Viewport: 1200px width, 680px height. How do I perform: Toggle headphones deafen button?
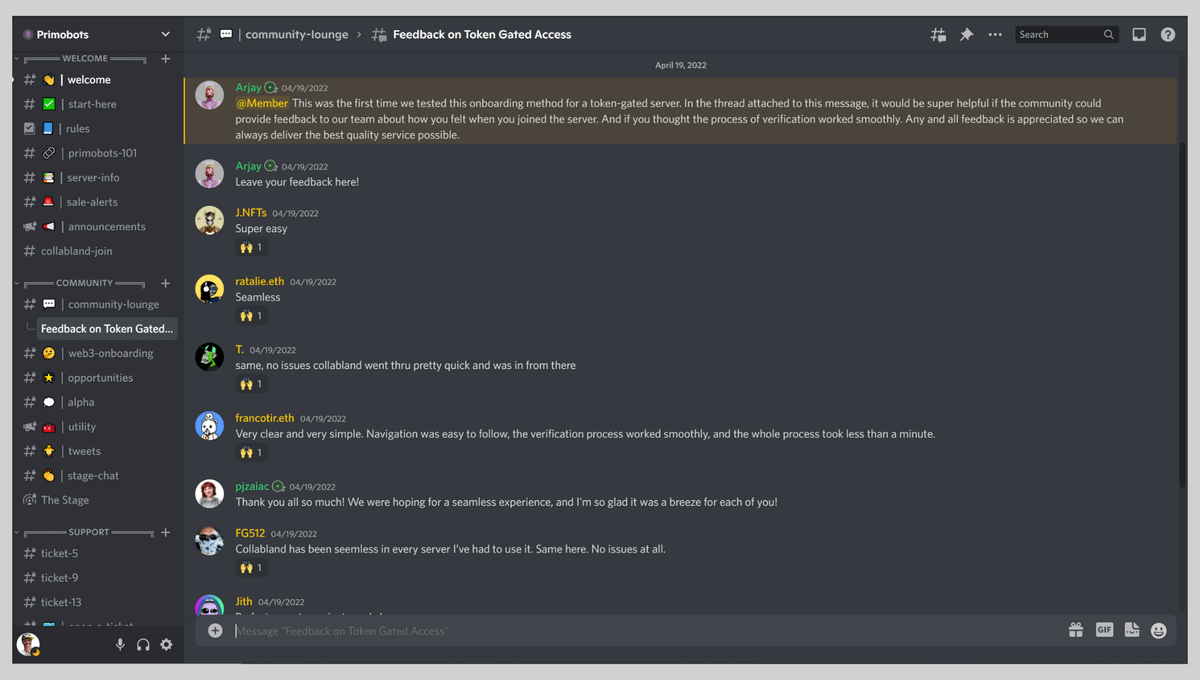coord(143,645)
